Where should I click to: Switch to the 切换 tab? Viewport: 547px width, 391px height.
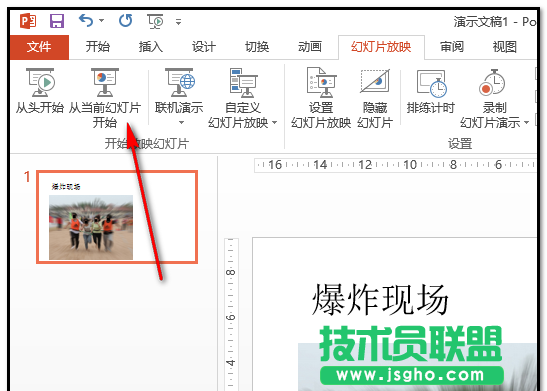(x=257, y=47)
